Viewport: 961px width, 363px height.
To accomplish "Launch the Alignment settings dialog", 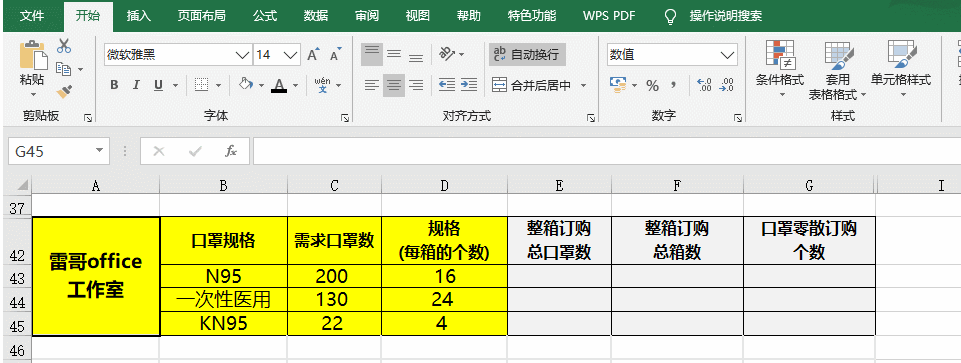I will (x=591, y=117).
